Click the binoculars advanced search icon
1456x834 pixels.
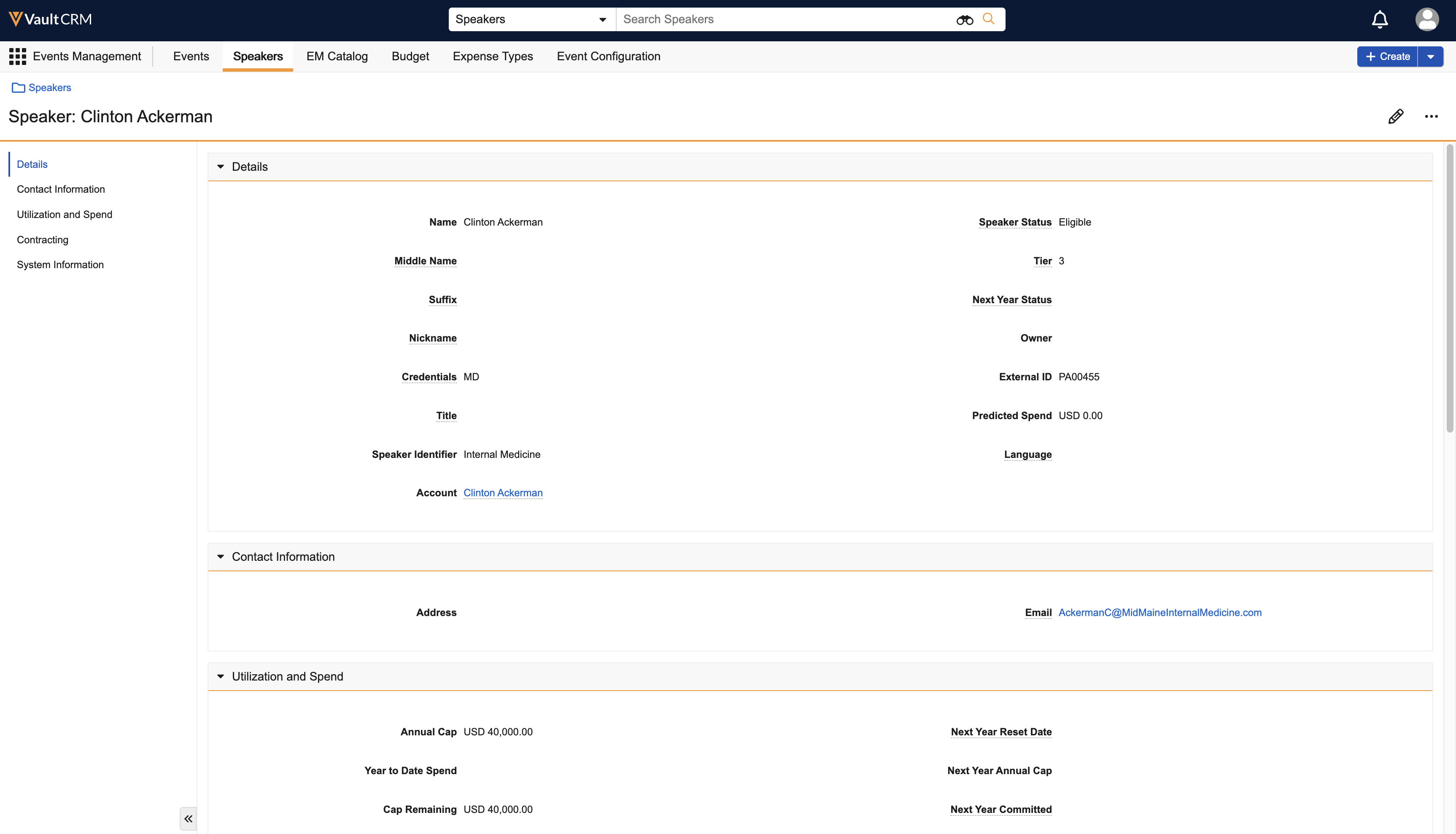pyautogui.click(x=964, y=19)
